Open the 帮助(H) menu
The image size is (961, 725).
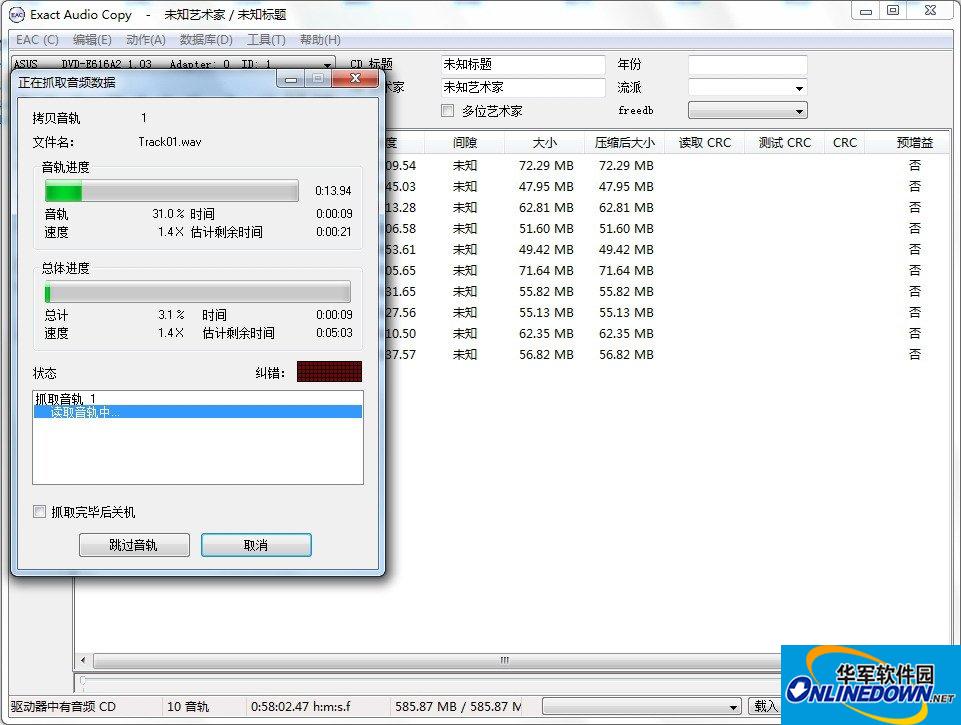pos(320,40)
